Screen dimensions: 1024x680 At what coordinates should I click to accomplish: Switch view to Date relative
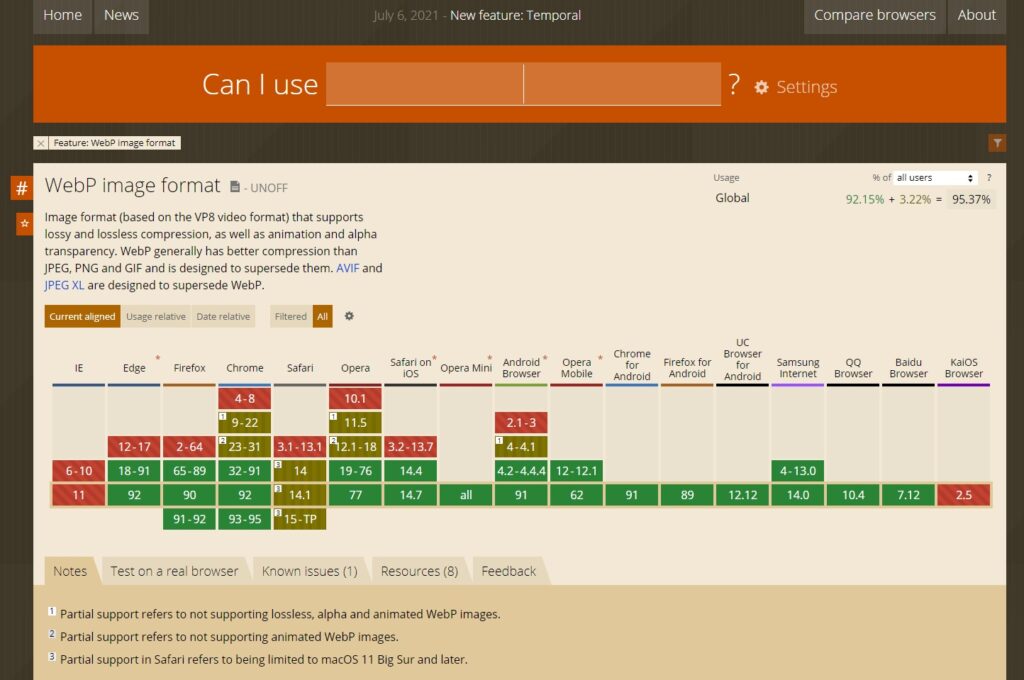pos(223,316)
